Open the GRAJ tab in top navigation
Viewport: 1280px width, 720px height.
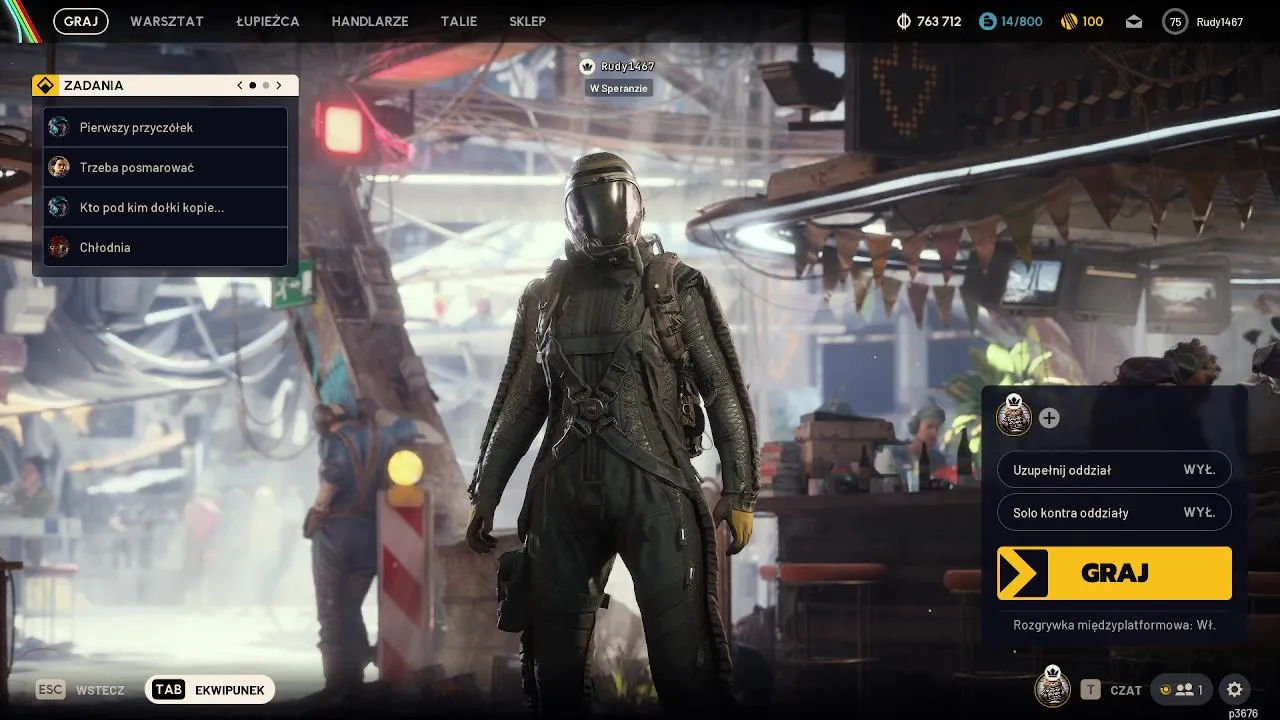tap(81, 21)
